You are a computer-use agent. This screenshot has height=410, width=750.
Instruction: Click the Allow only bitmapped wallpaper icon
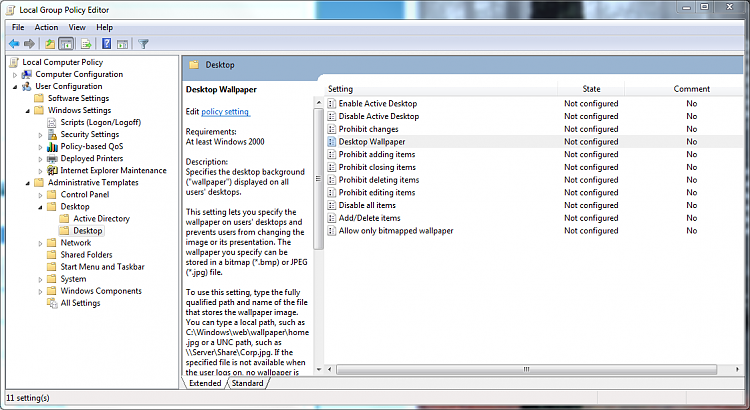(x=331, y=231)
